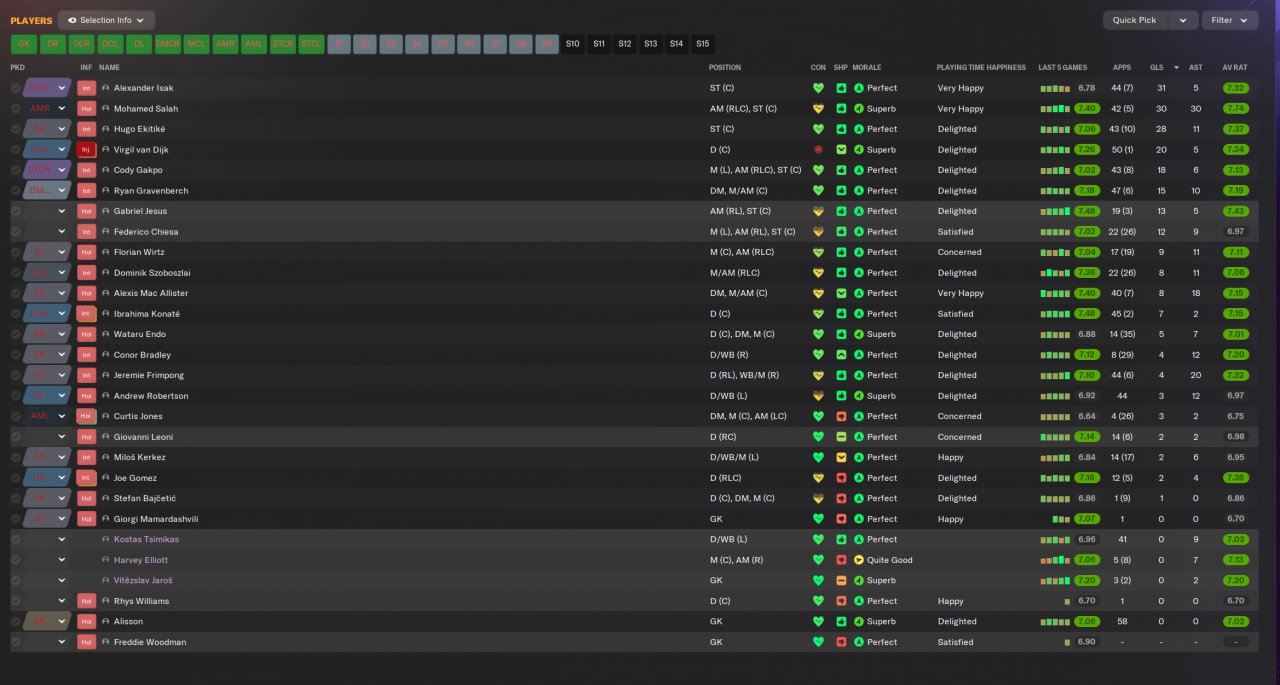Click the profile icon beside Freddie Woodman
The image size is (1280, 685).
point(106,642)
